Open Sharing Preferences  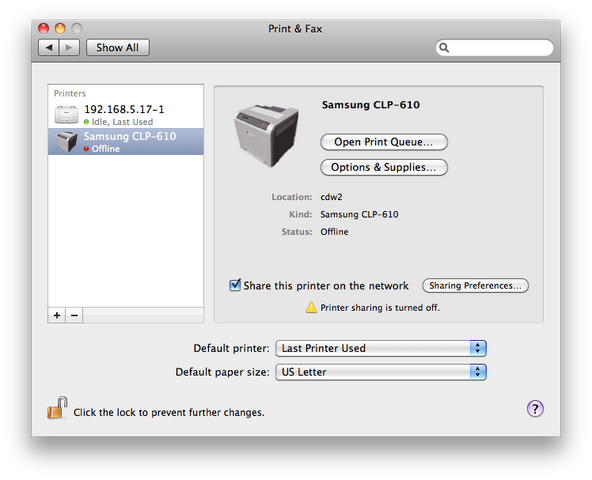[475, 286]
